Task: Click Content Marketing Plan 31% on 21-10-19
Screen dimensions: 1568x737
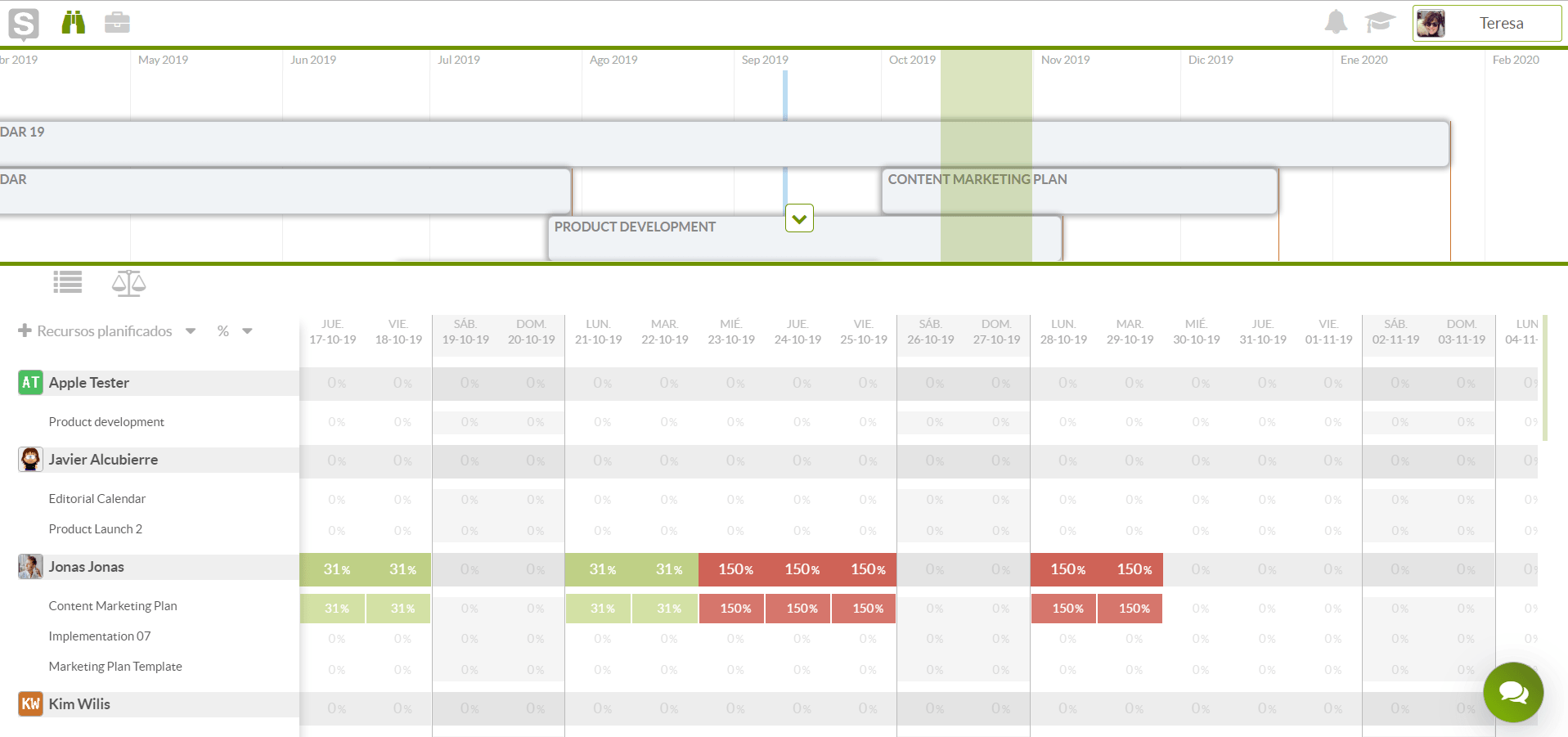Action: tap(599, 609)
